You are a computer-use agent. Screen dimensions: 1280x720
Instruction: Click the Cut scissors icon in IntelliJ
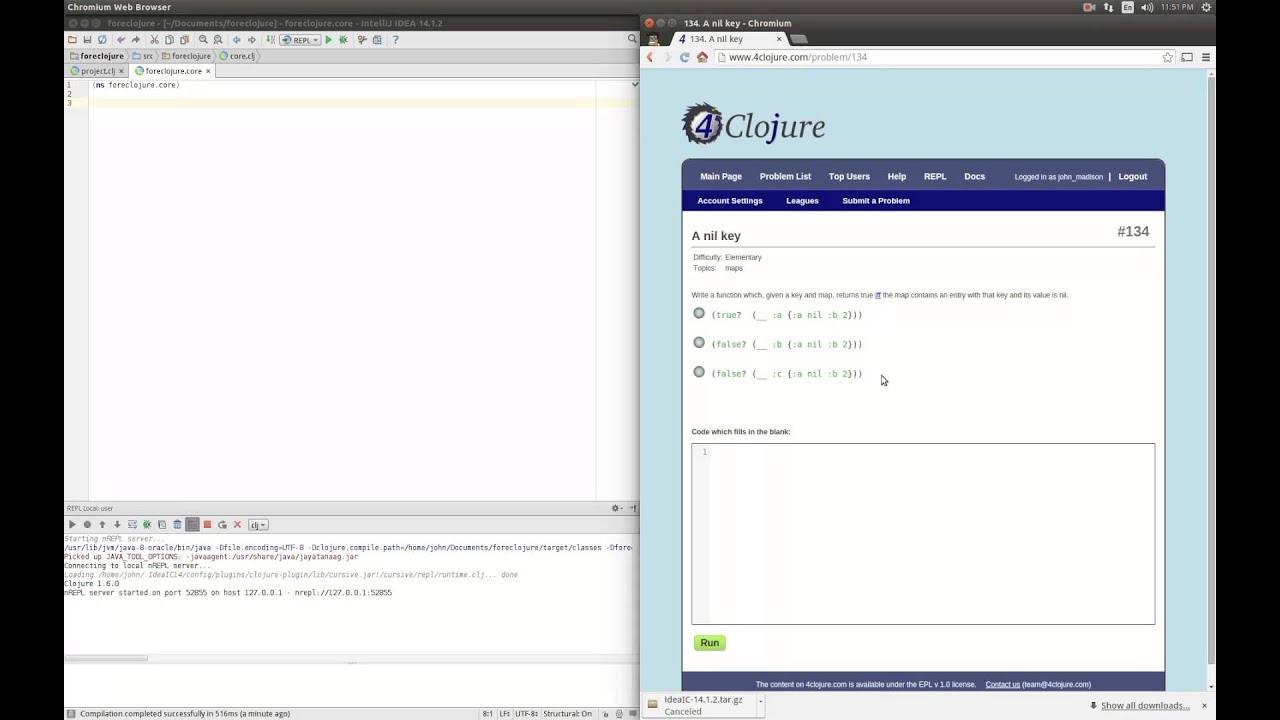tap(154, 40)
